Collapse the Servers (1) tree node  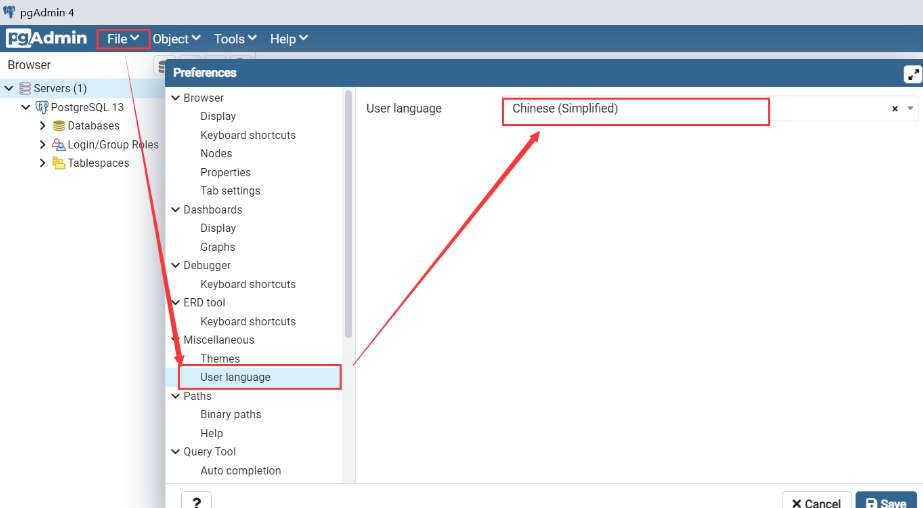point(9,88)
